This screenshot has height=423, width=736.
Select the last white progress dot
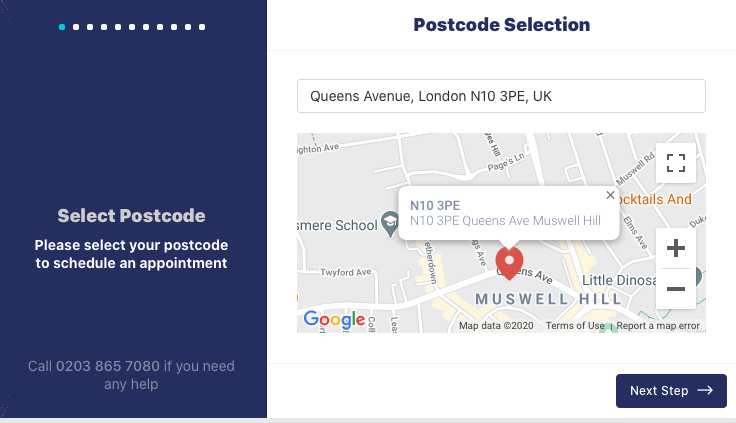pos(202,27)
